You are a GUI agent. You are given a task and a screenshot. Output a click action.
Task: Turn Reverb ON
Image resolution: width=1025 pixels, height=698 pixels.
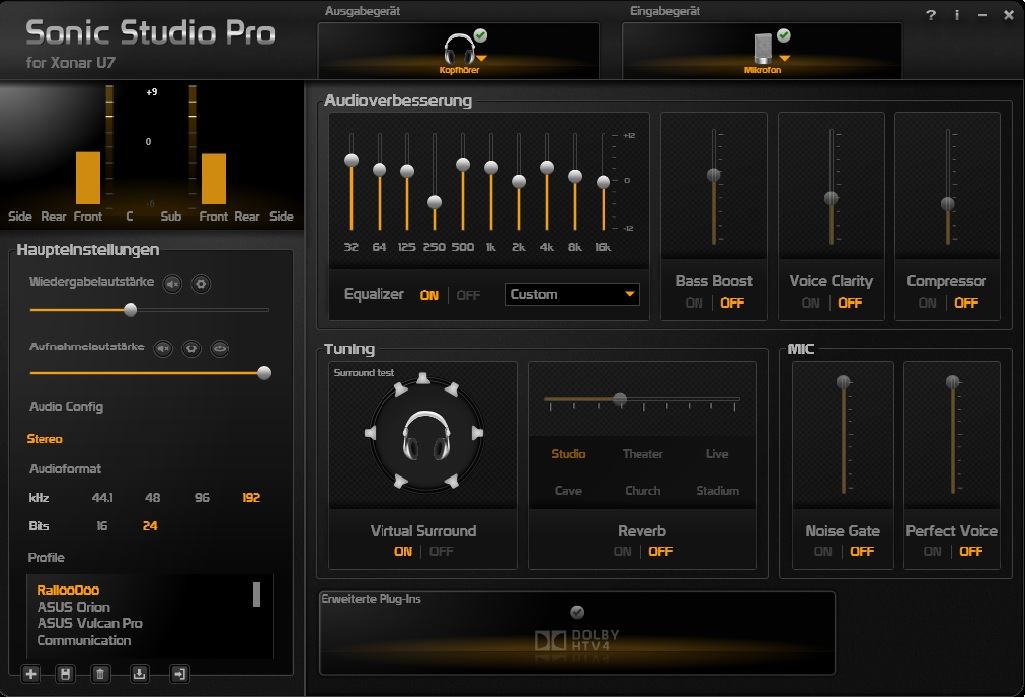(x=622, y=552)
